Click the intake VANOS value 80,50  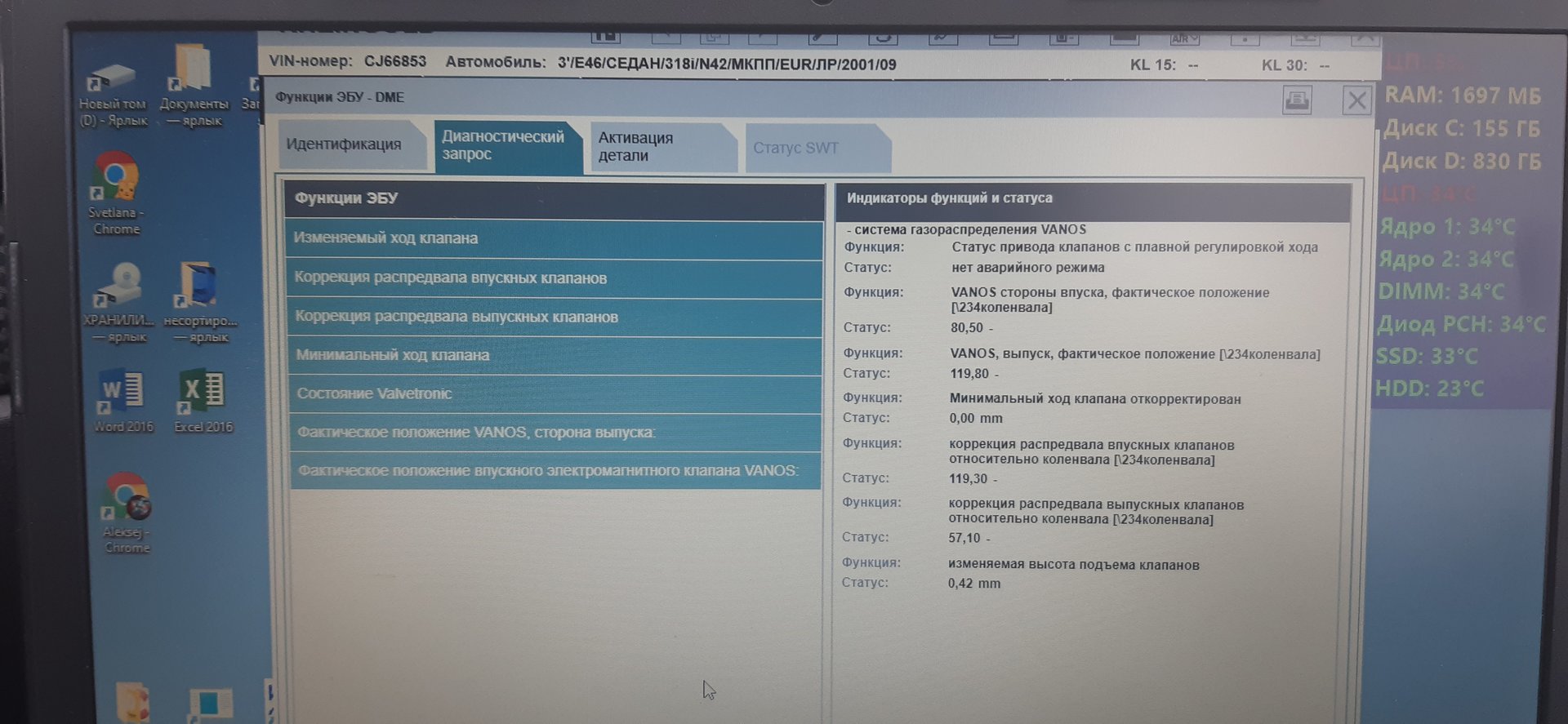(x=967, y=328)
